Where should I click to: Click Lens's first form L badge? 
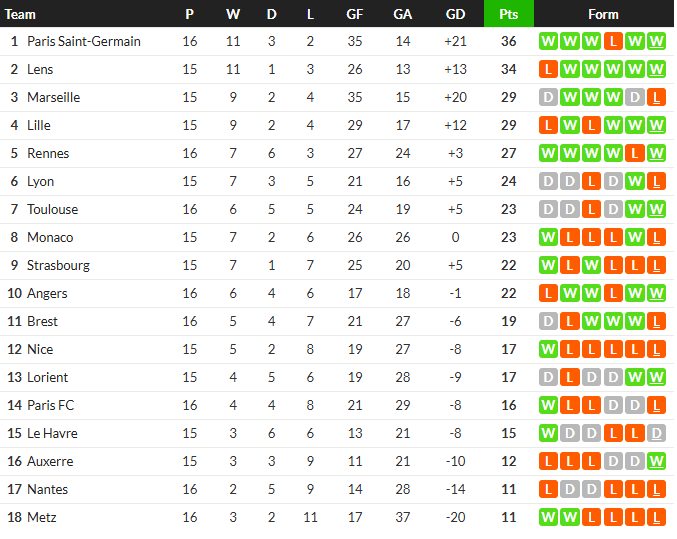548,70
